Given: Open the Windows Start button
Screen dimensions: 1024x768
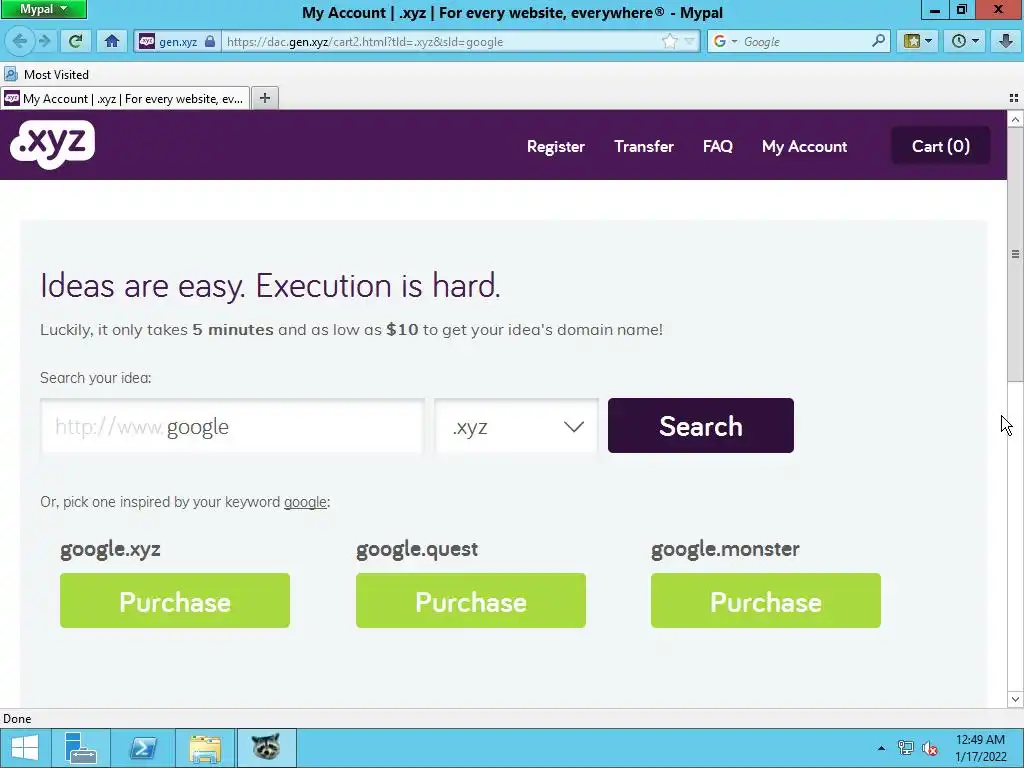Looking at the screenshot, I should [x=25, y=748].
